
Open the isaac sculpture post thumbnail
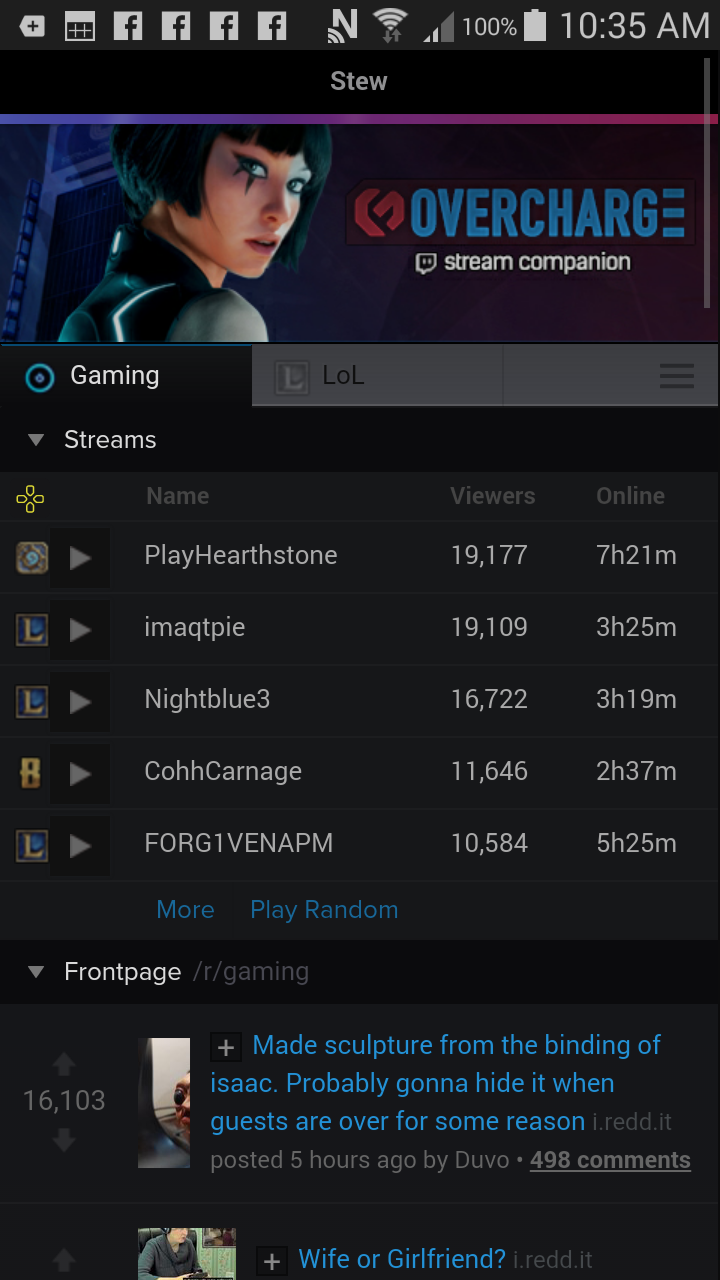(163, 1102)
